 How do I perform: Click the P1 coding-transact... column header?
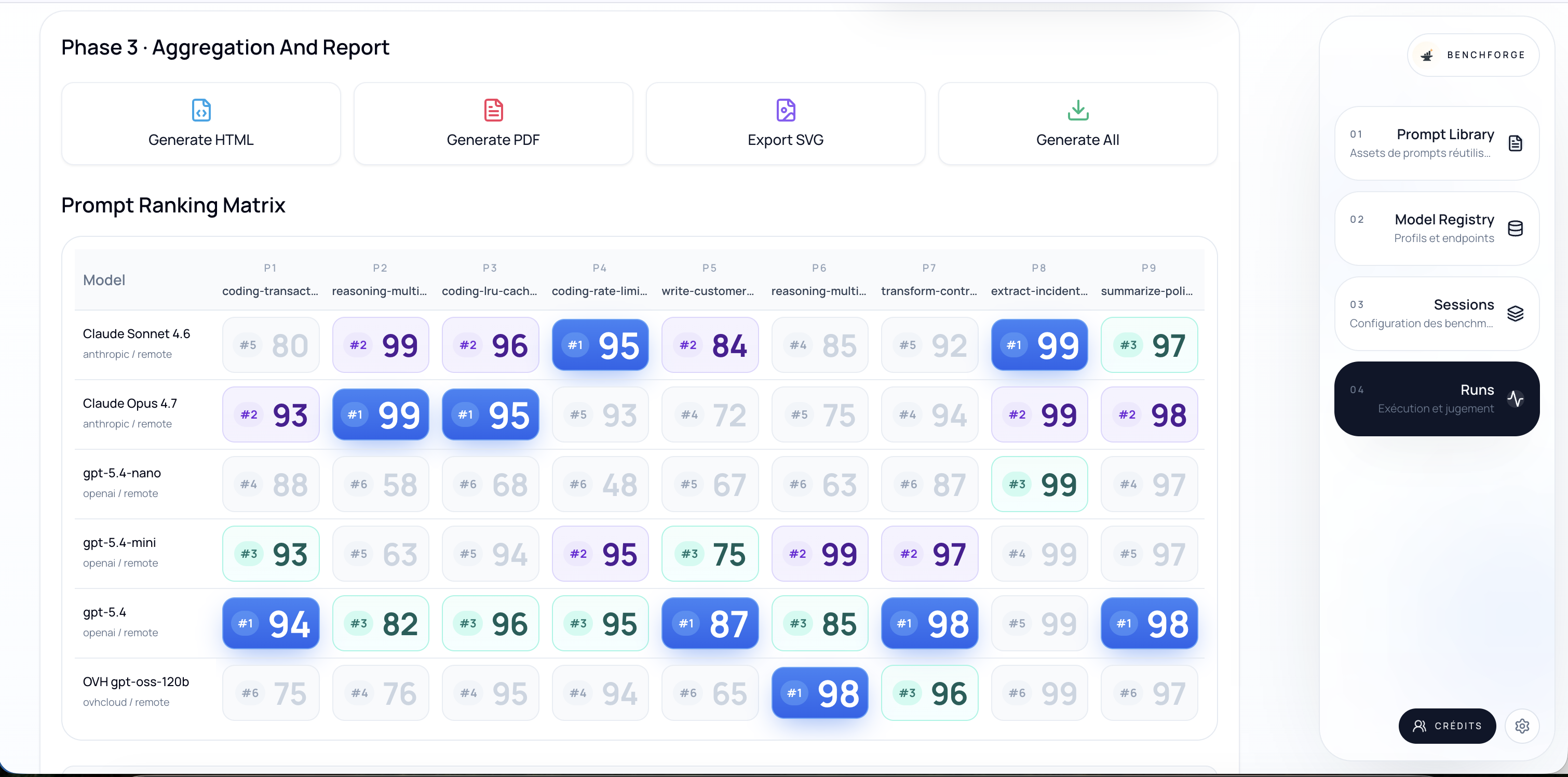pos(271,280)
